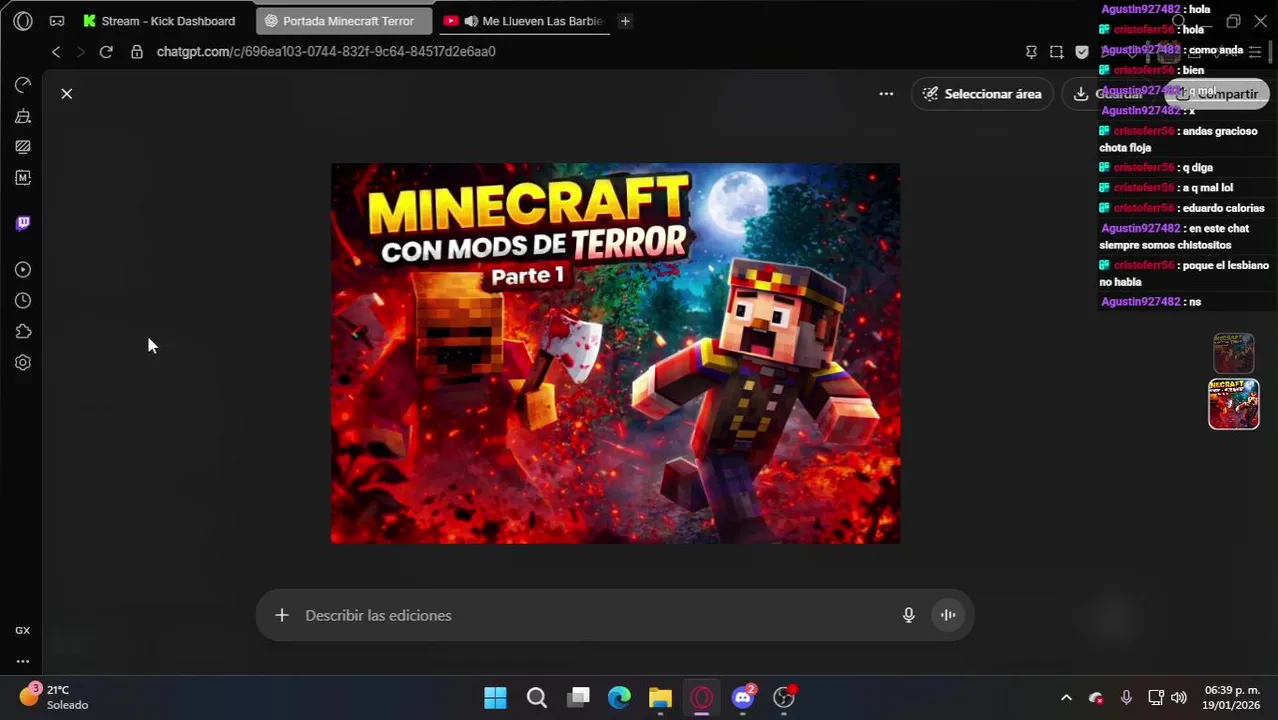Open volume control in system tray
The width and height of the screenshot is (1278, 720).
coord(1179,698)
